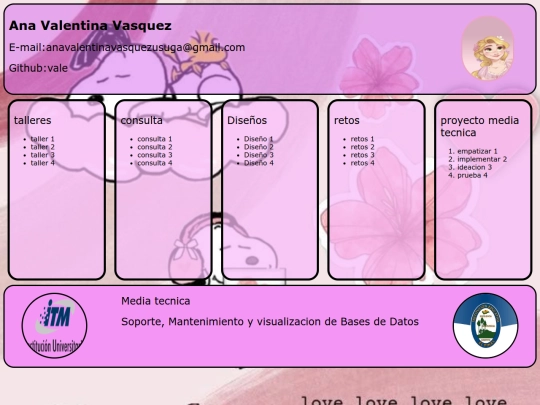Select list item retos 2
Image resolution: width=540 pixels, height=405 pixels.
(x=362, y=147)
